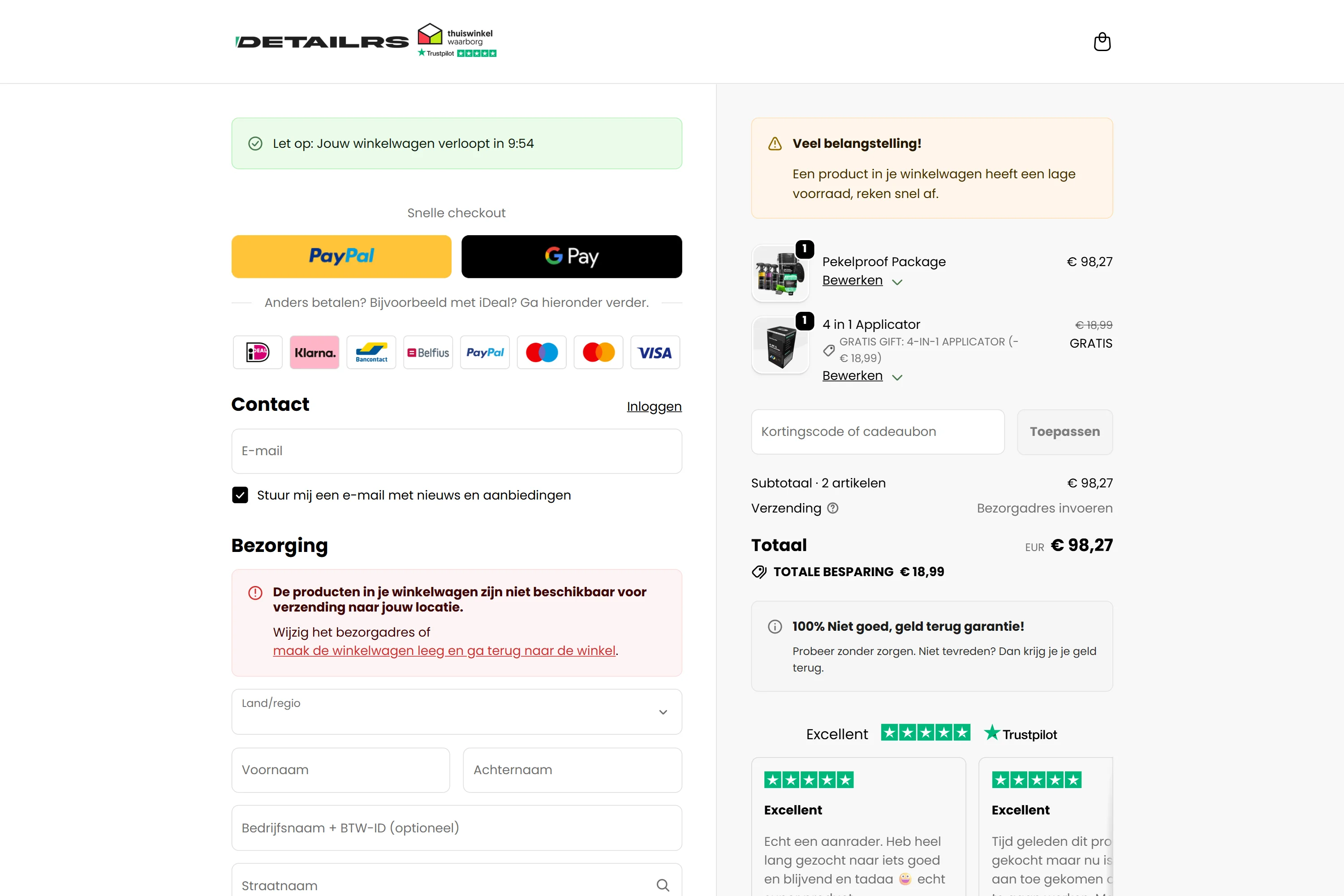Click the shipping help question mark icon
Screen dimensions: 1344x896
[832, 508]
